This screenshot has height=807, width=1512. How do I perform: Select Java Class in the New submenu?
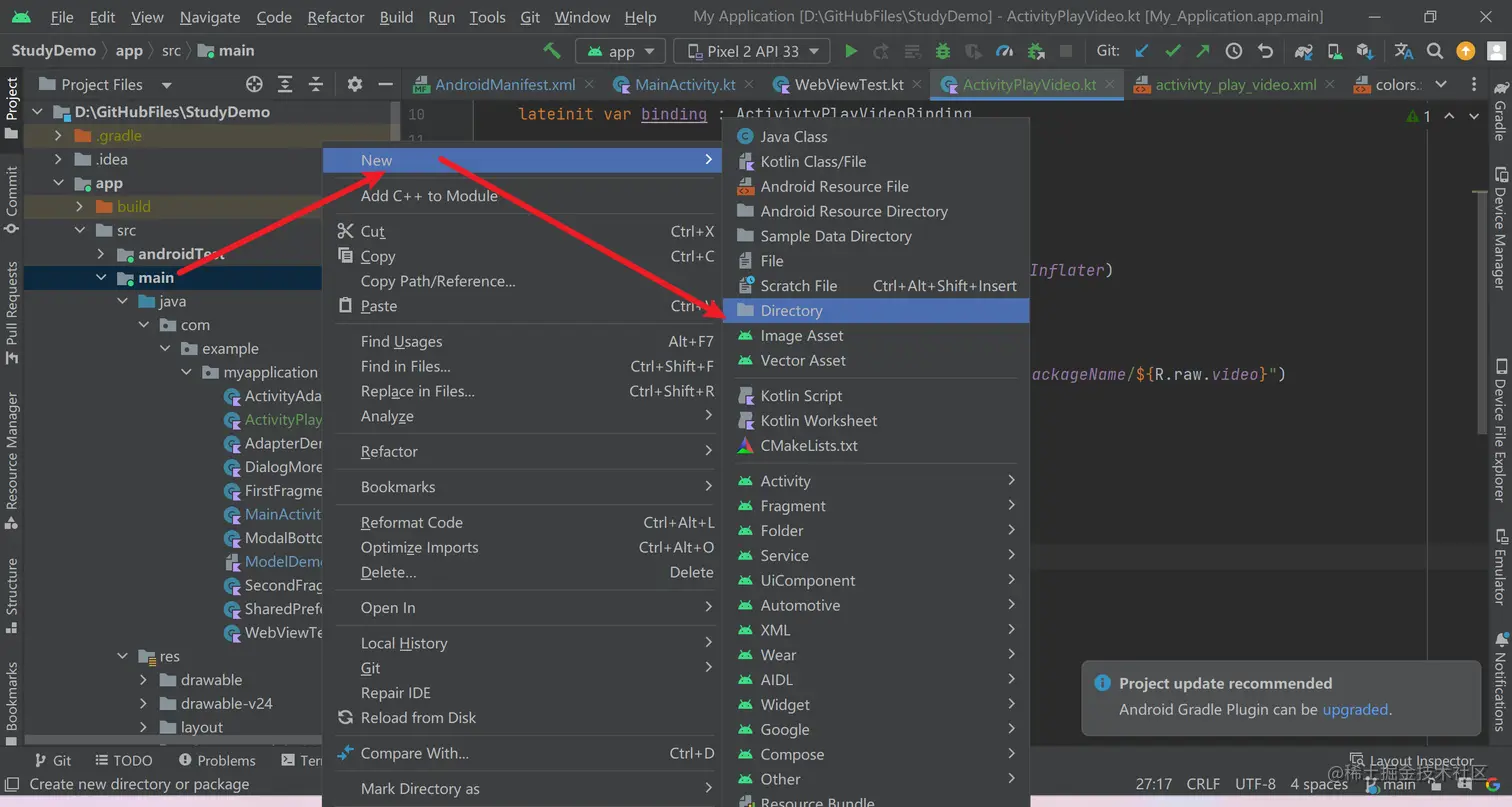[x=876, y=136]
